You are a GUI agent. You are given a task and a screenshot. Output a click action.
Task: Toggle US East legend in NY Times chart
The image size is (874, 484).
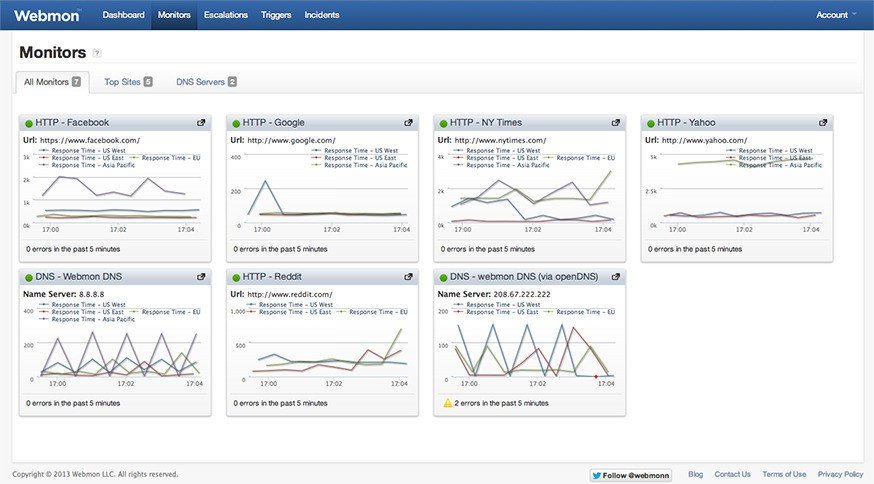point(497,158)
